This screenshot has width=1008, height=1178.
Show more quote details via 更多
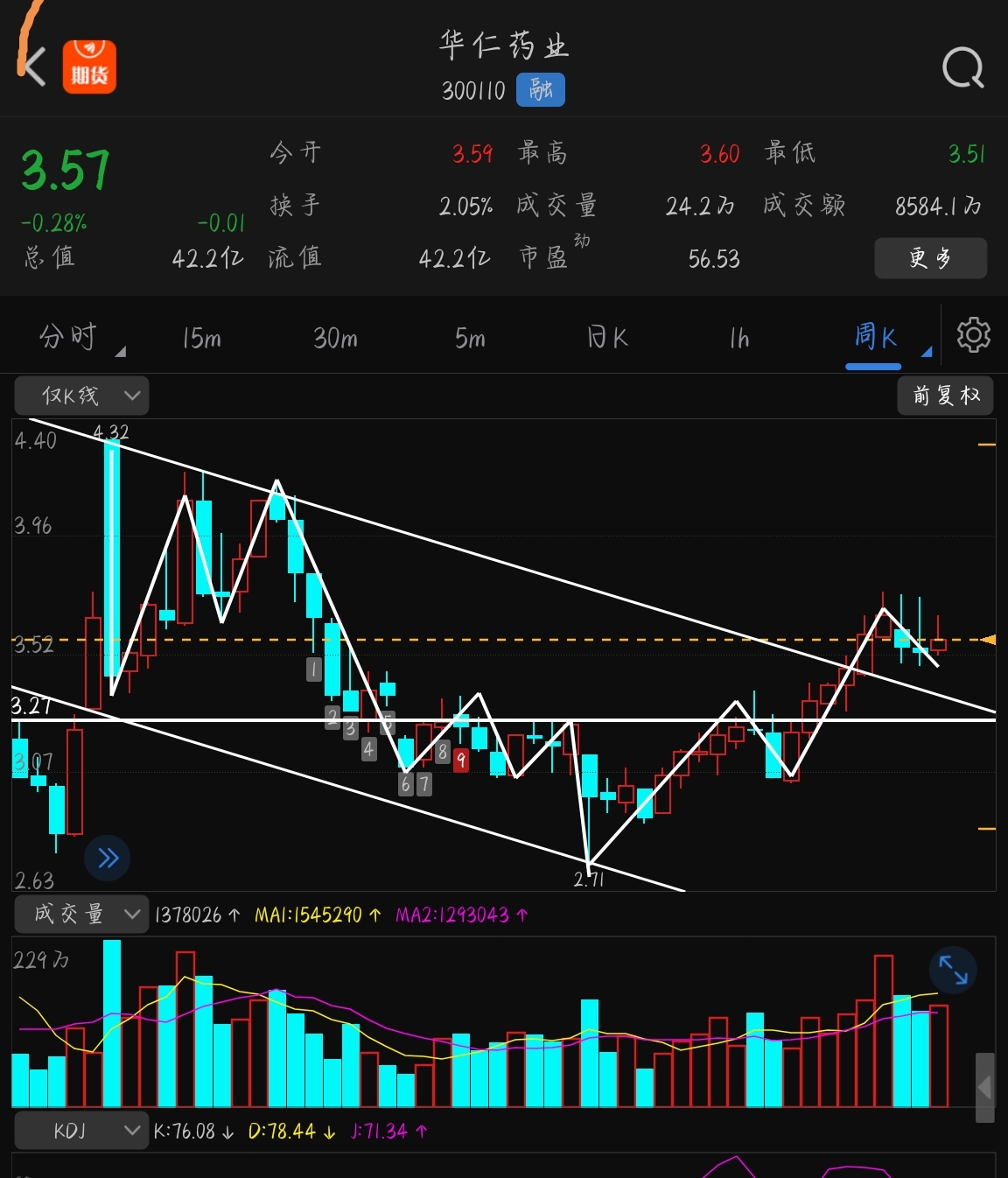click(x=931, y=258)
